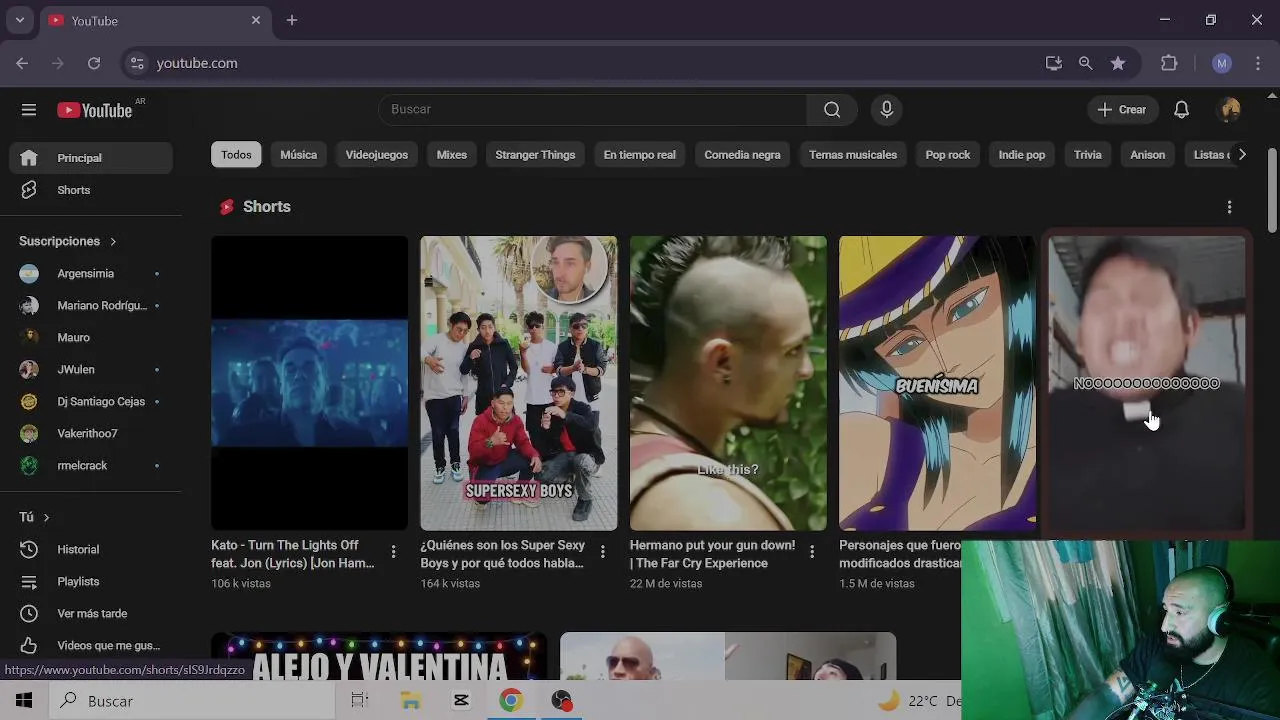The height and width of the screenshot is (720, 1280).
Task: Click install app icon in address bar
Action: (1054, 63)
